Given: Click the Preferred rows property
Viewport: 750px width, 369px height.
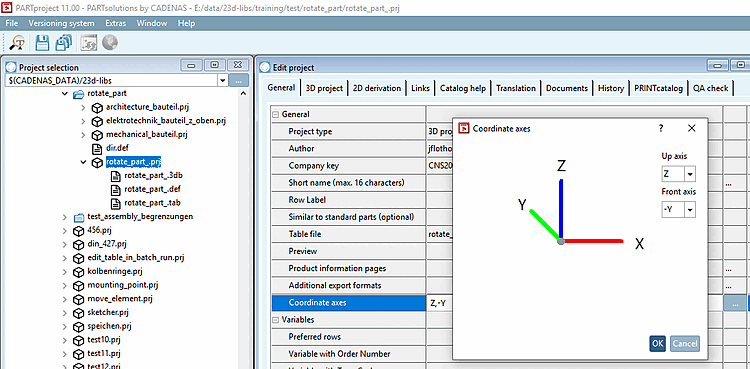Looking at the screenshot, I should 348,337.
